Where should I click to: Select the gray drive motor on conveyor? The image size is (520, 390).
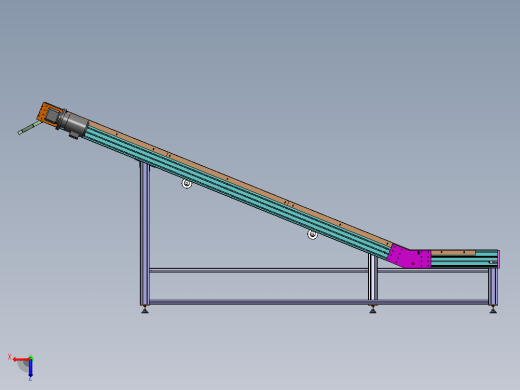pyautogui.click(x=75, y=123)
